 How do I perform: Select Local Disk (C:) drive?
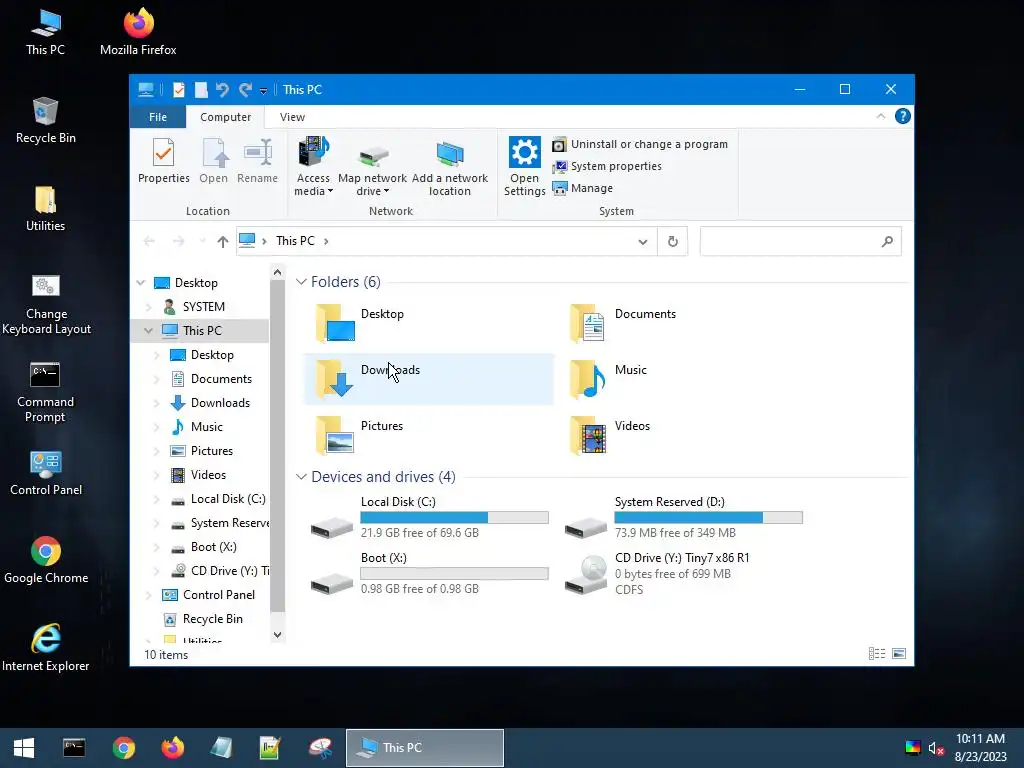[428, 519]
